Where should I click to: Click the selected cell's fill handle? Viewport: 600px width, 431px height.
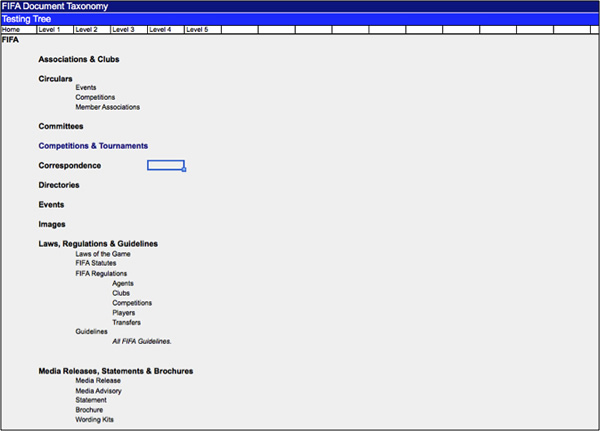(184, 170)
